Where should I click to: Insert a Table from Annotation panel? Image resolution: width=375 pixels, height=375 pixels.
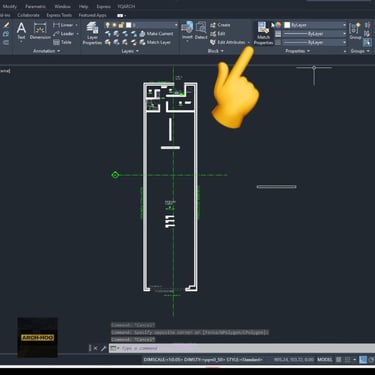(62, 42)
